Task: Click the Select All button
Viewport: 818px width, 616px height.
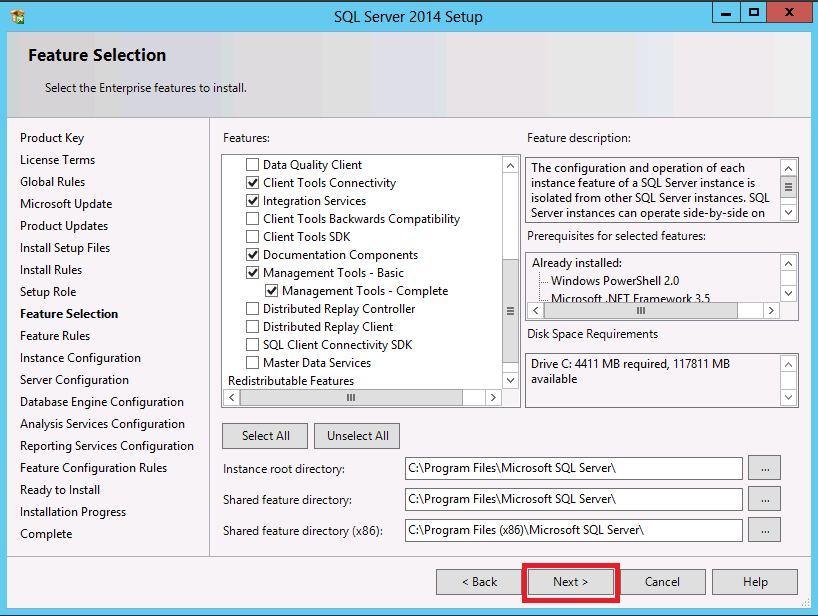Action: [265, 436]
